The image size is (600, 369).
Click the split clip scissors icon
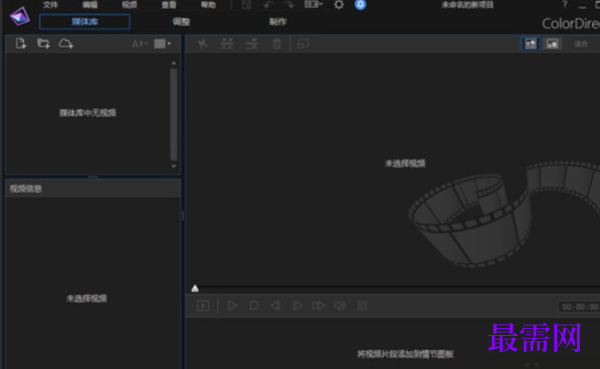pyautogui.click(x=202, y=44)
